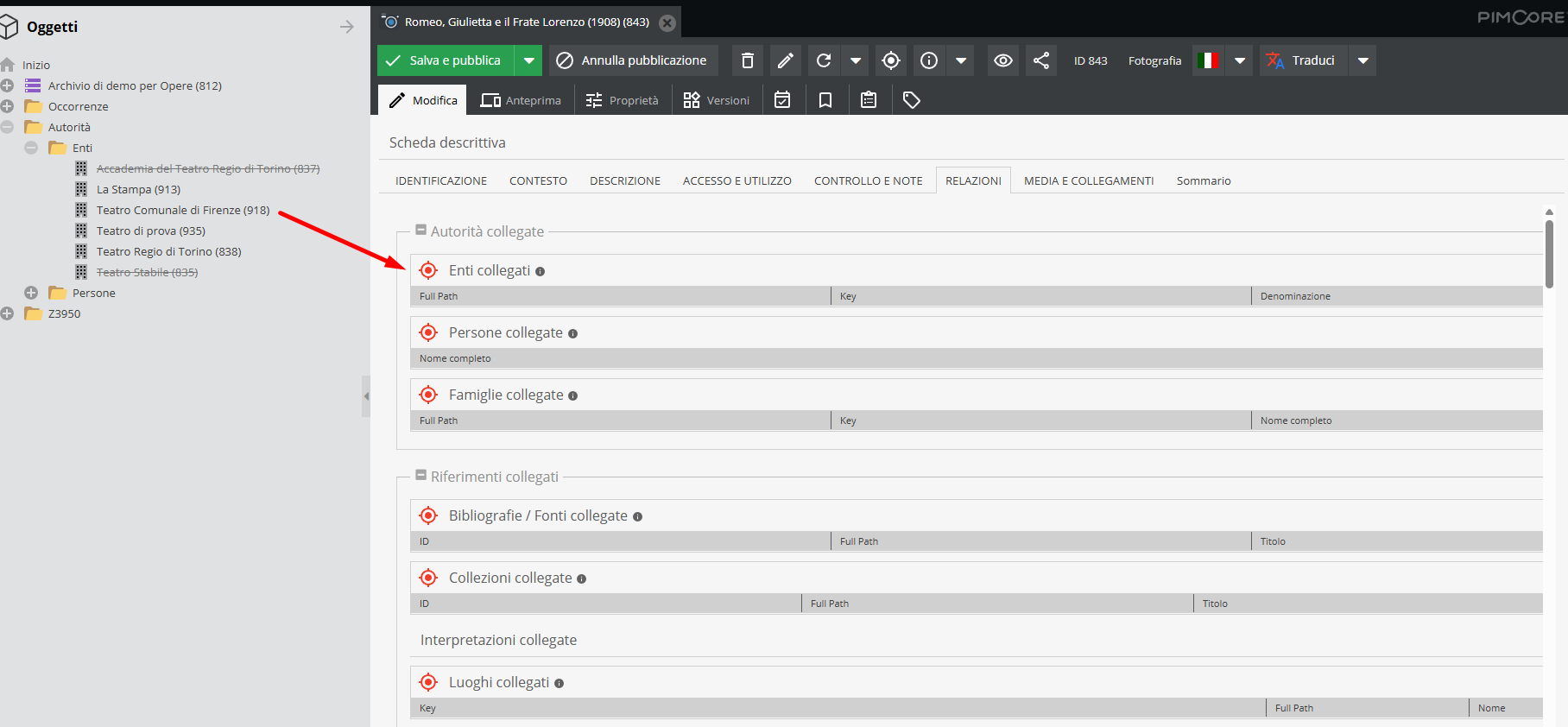Switch to the IDENTIFICAZIONE tab
Image resolution: width=1568 pixels, height=727 pixels.
pyautogui.click(x=441, y=180)
